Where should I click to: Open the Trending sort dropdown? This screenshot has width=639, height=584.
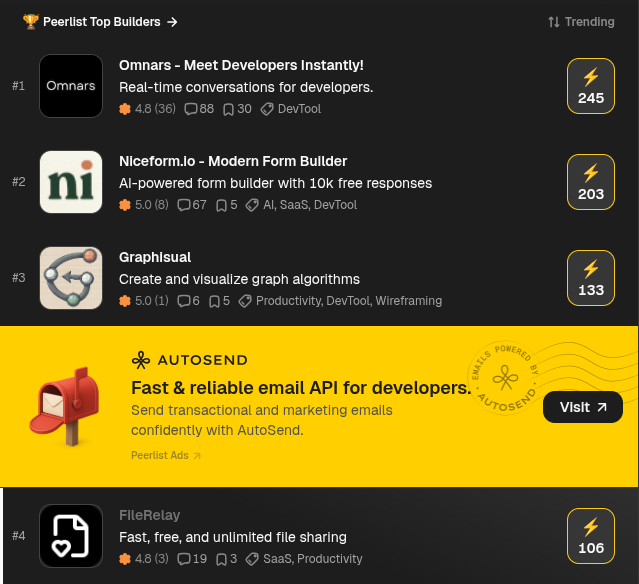point(581,22)
